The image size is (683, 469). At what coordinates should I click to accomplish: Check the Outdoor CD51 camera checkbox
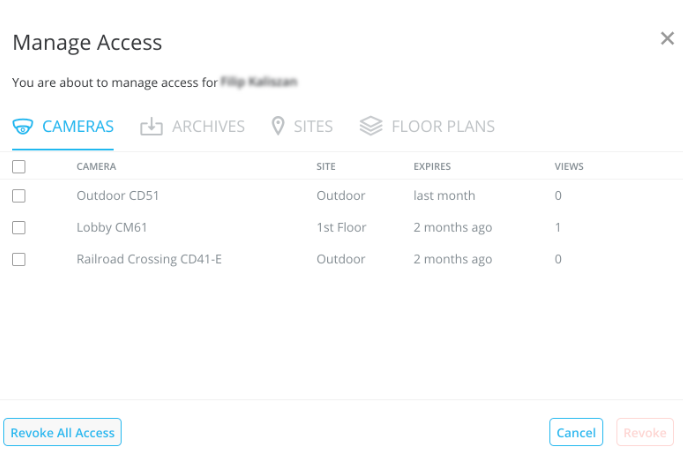coord(19,196)
